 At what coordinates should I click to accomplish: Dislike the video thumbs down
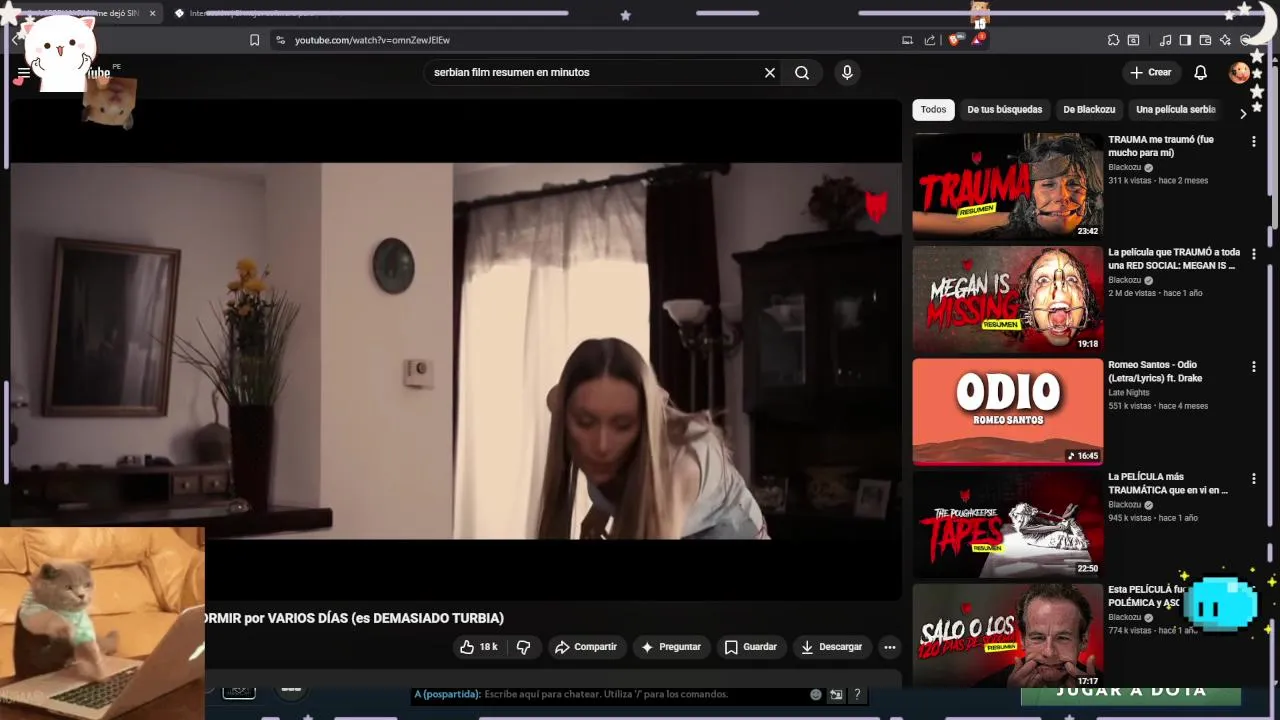coord(523,647)
